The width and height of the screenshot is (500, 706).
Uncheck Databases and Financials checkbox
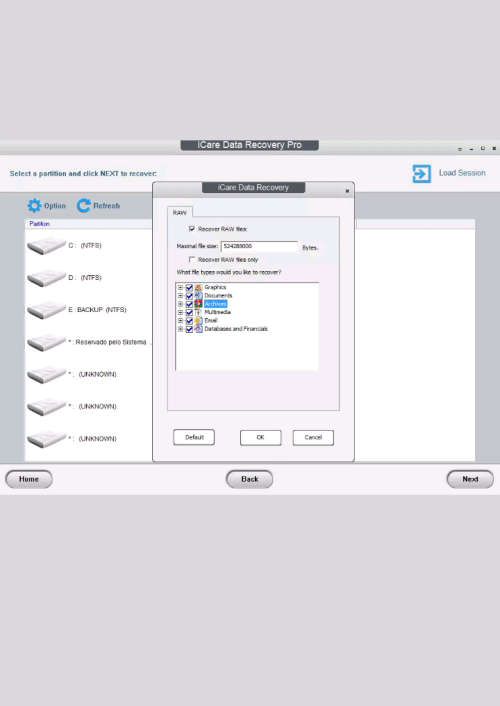pyautogui.click(x=189, y=329)
